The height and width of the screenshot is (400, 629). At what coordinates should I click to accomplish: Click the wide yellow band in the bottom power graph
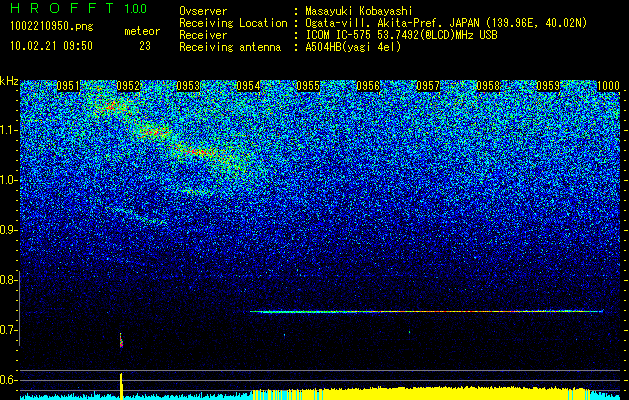coord(421,393)
